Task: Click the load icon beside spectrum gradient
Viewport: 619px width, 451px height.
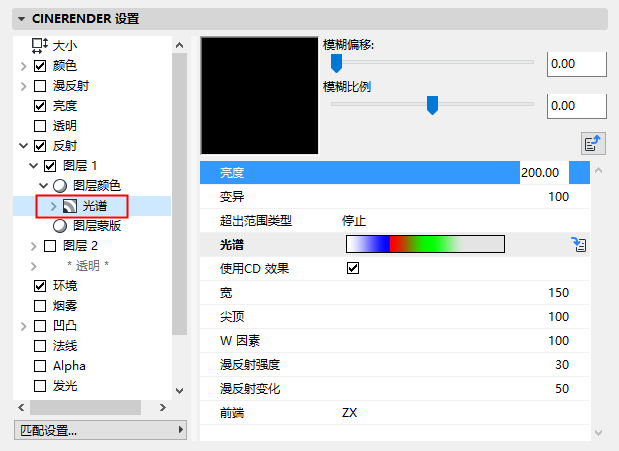Action: (579, 244)
